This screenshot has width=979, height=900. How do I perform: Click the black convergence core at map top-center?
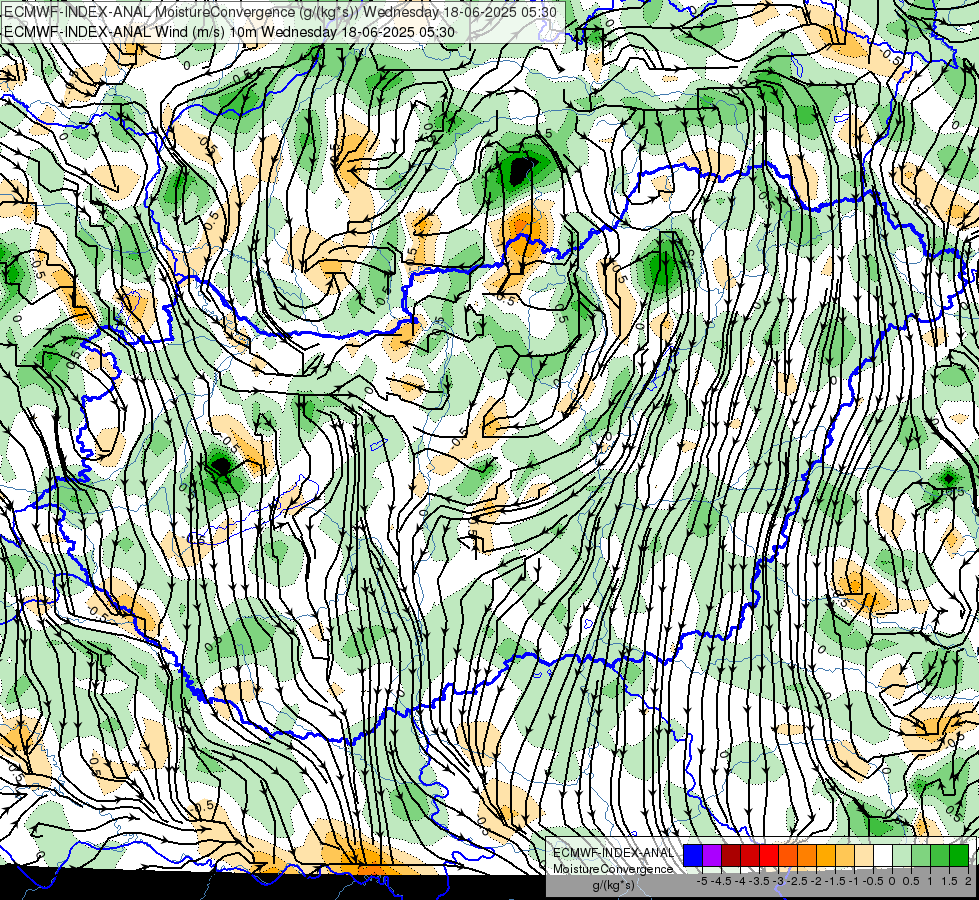519,171
